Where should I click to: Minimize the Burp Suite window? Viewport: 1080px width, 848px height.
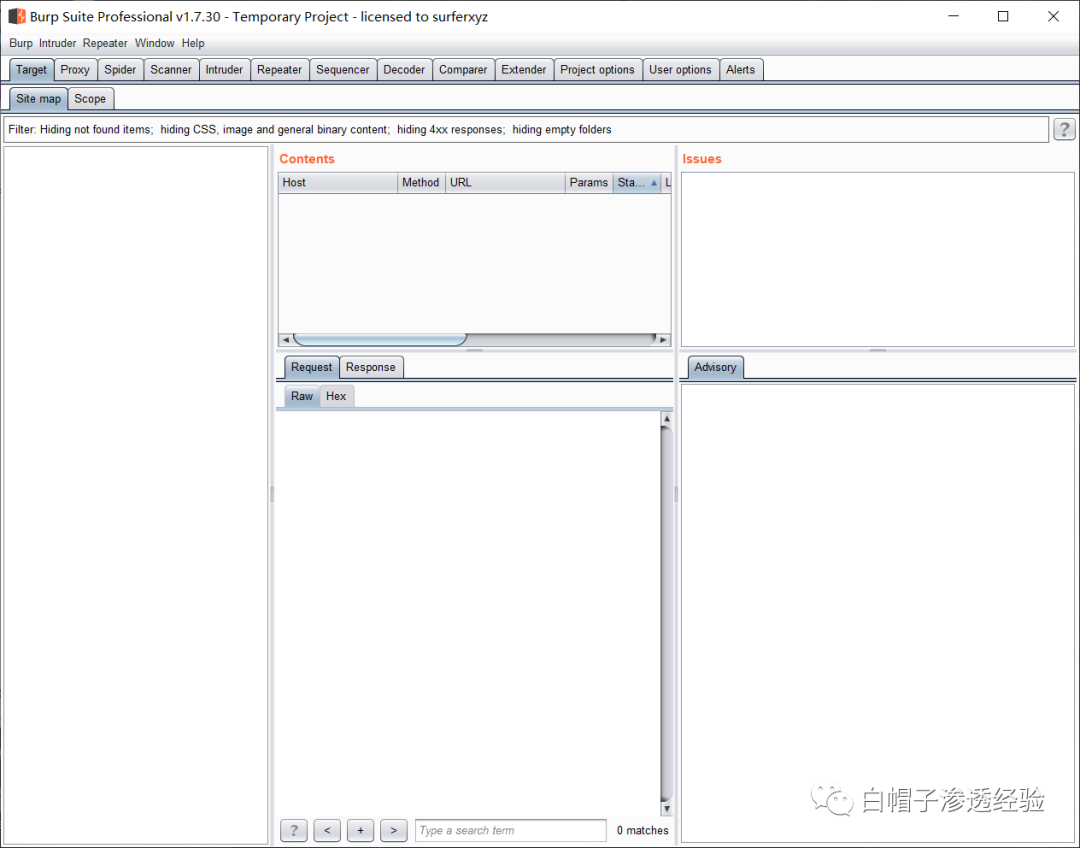pyautogui.click(x=953, y=16)
